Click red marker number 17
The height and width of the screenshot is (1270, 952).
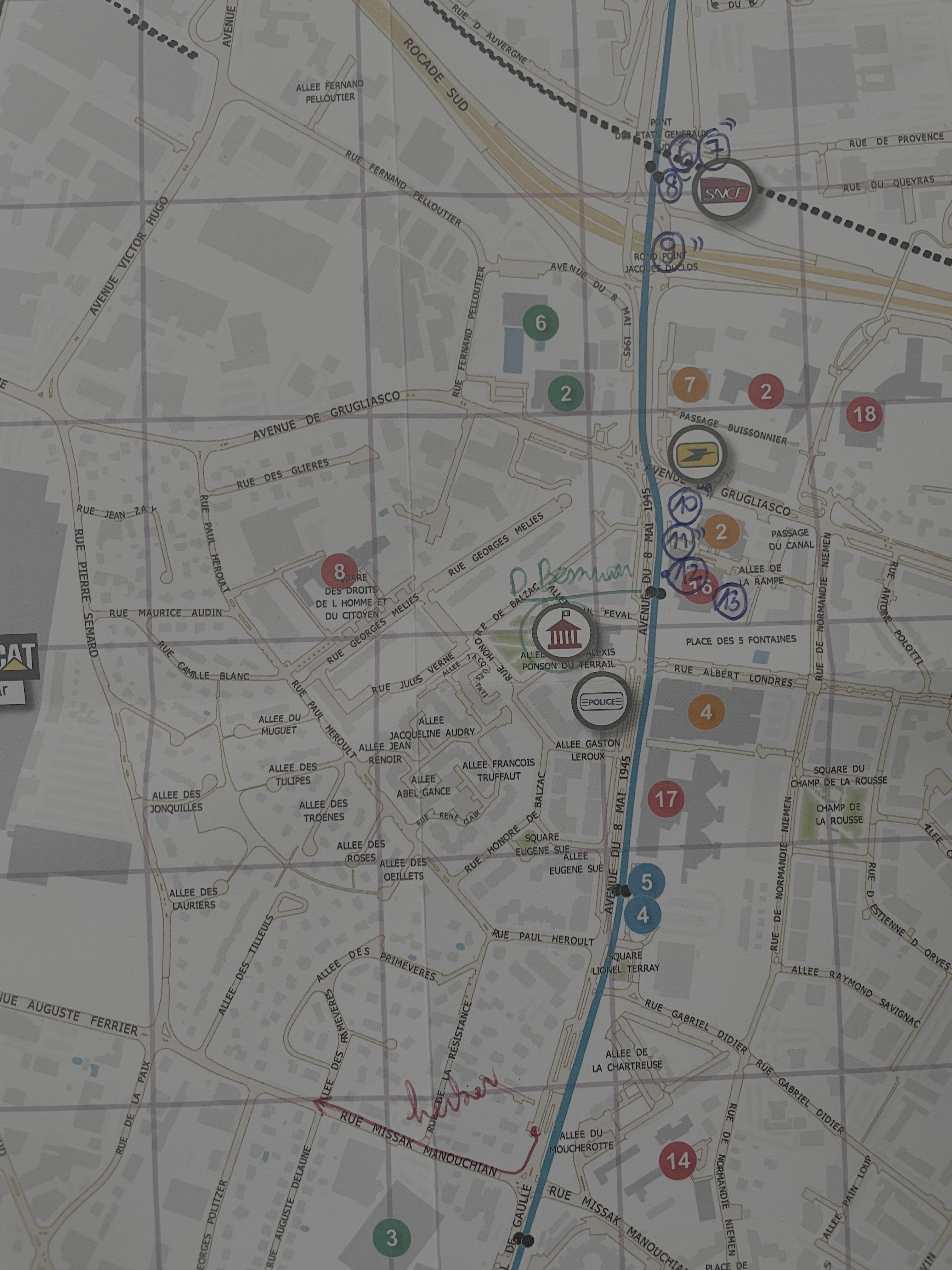pos(666,798)
